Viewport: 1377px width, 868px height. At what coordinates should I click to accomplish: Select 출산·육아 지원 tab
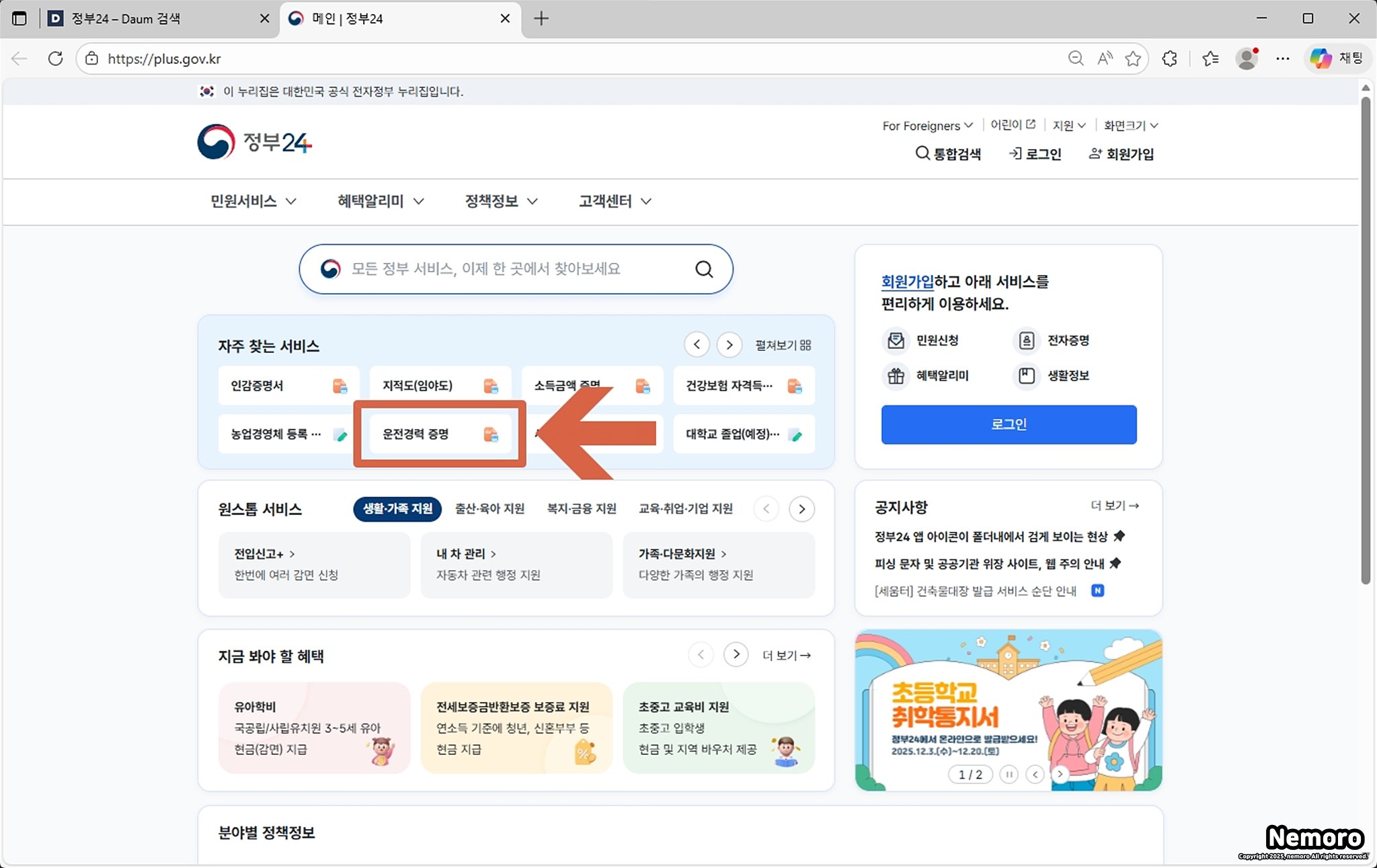click(x=489, y=508)
